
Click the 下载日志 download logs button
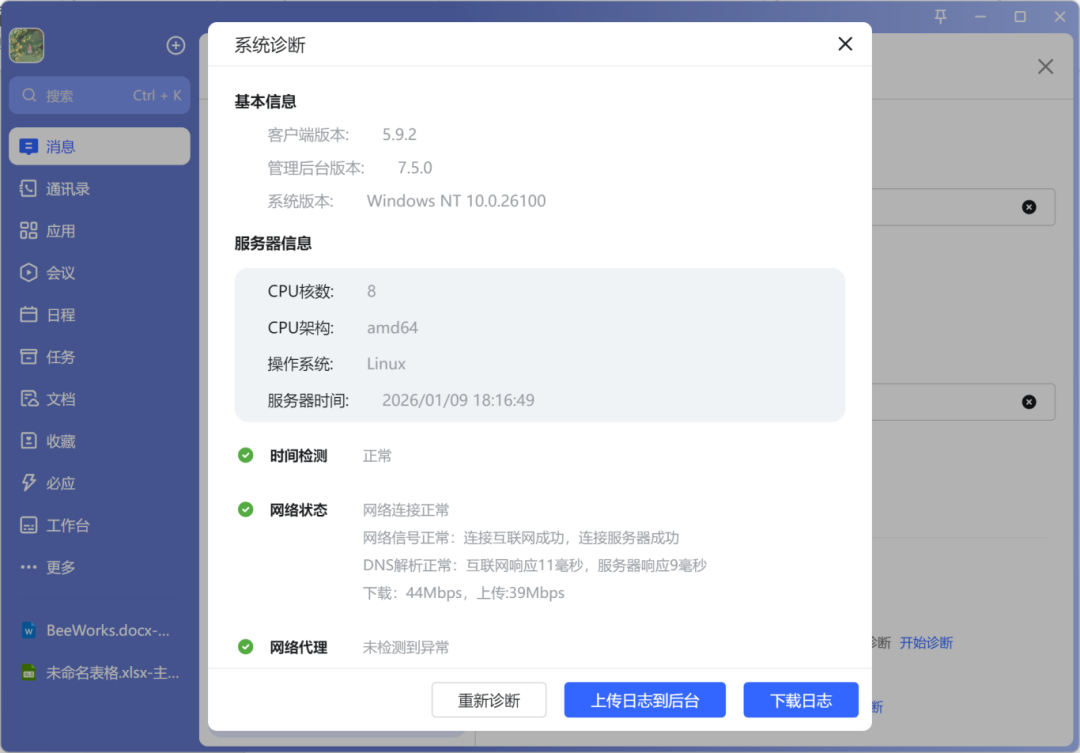click(x=800, y=699)
